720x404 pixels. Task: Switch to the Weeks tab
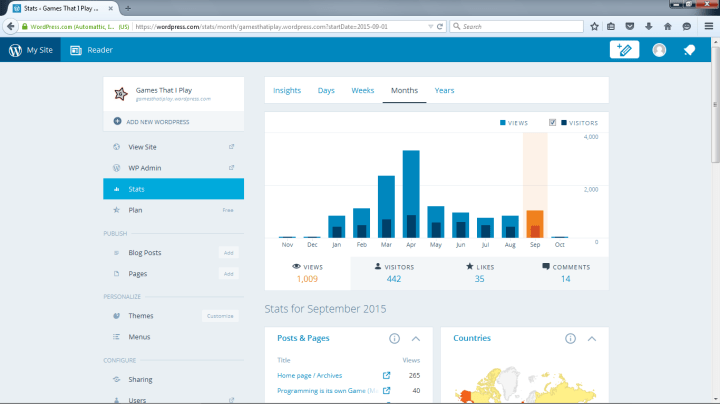point(363,90)
